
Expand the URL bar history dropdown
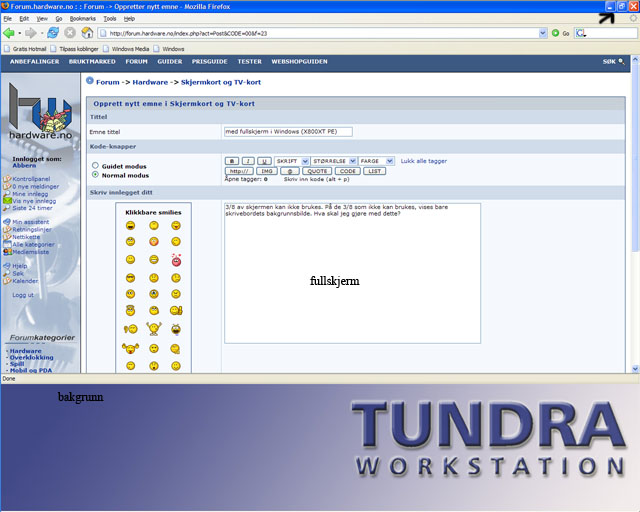tap(542, 33)
